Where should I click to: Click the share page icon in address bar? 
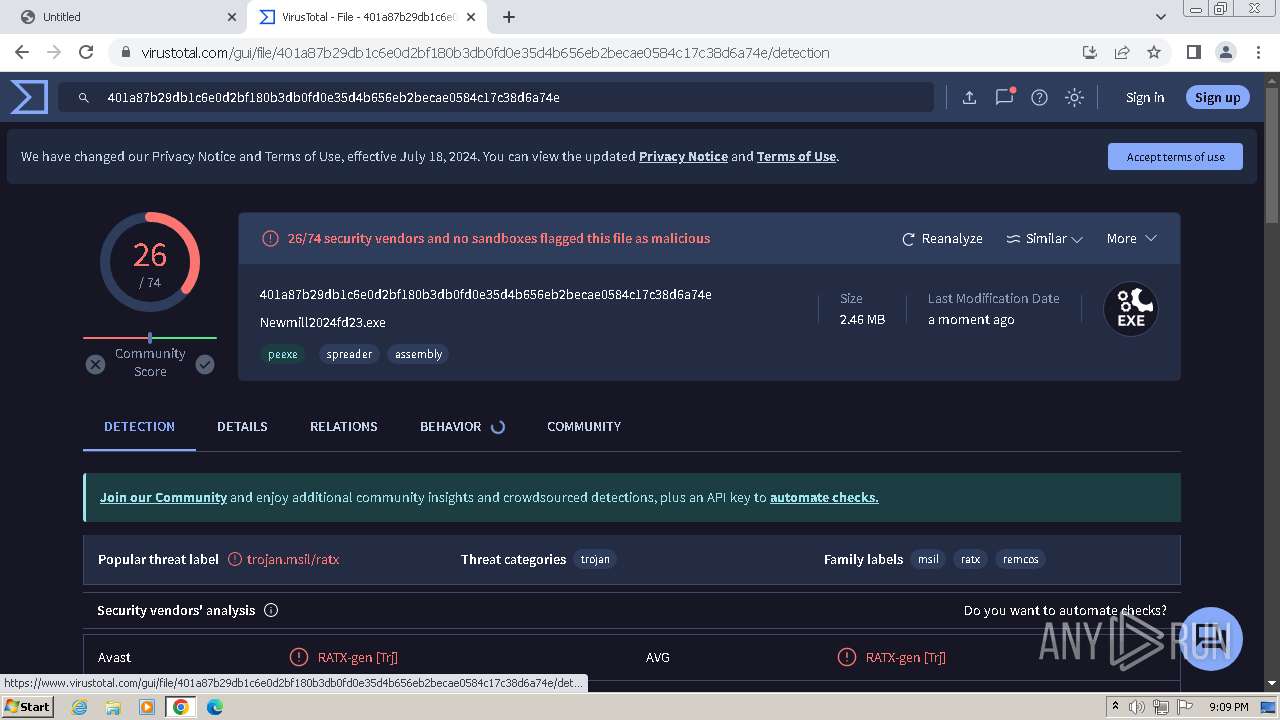tap(1122, 52)
